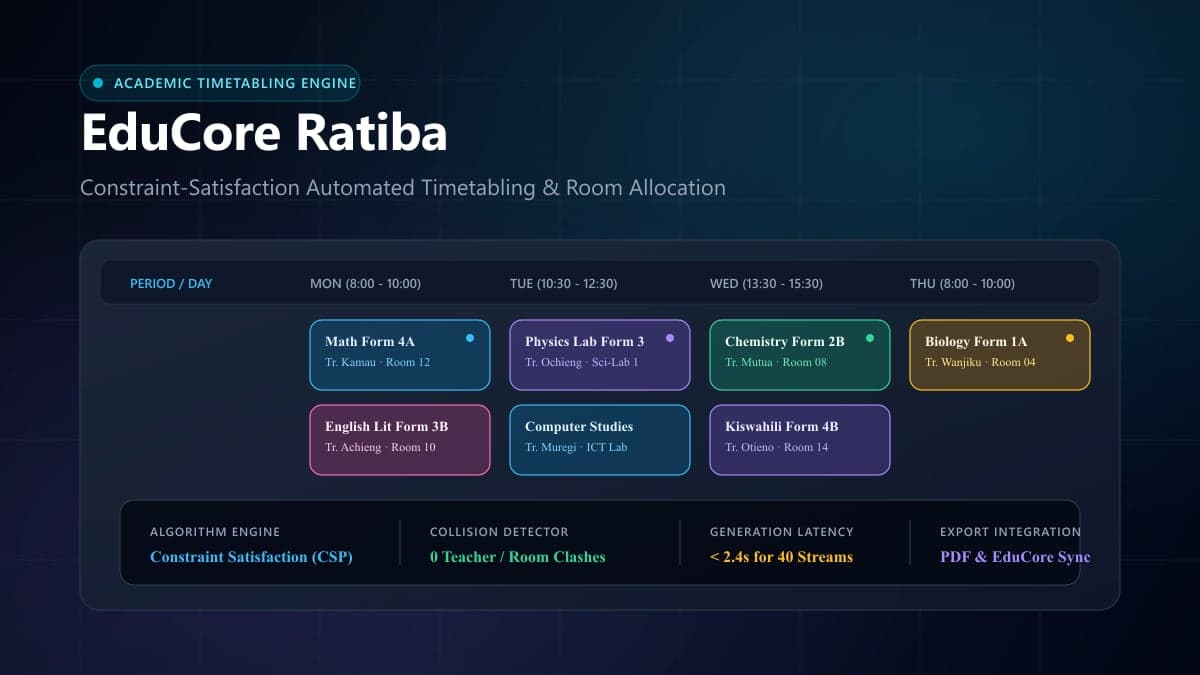Click the yellow status dot on Biology Form 1A

point(1070,338)
